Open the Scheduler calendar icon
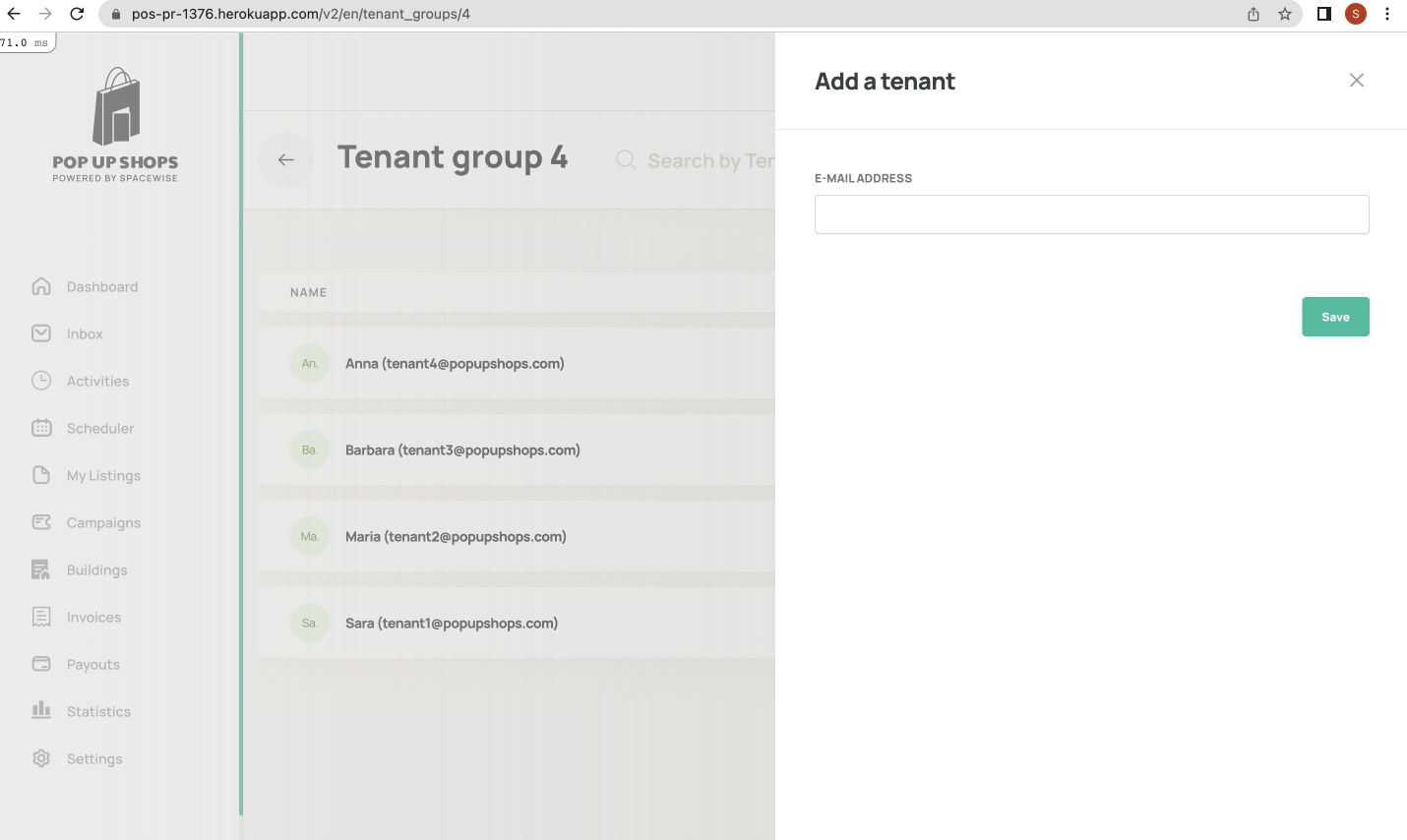Image resolution: width=1407 pixels, height=840 pixels. (41, 428)
